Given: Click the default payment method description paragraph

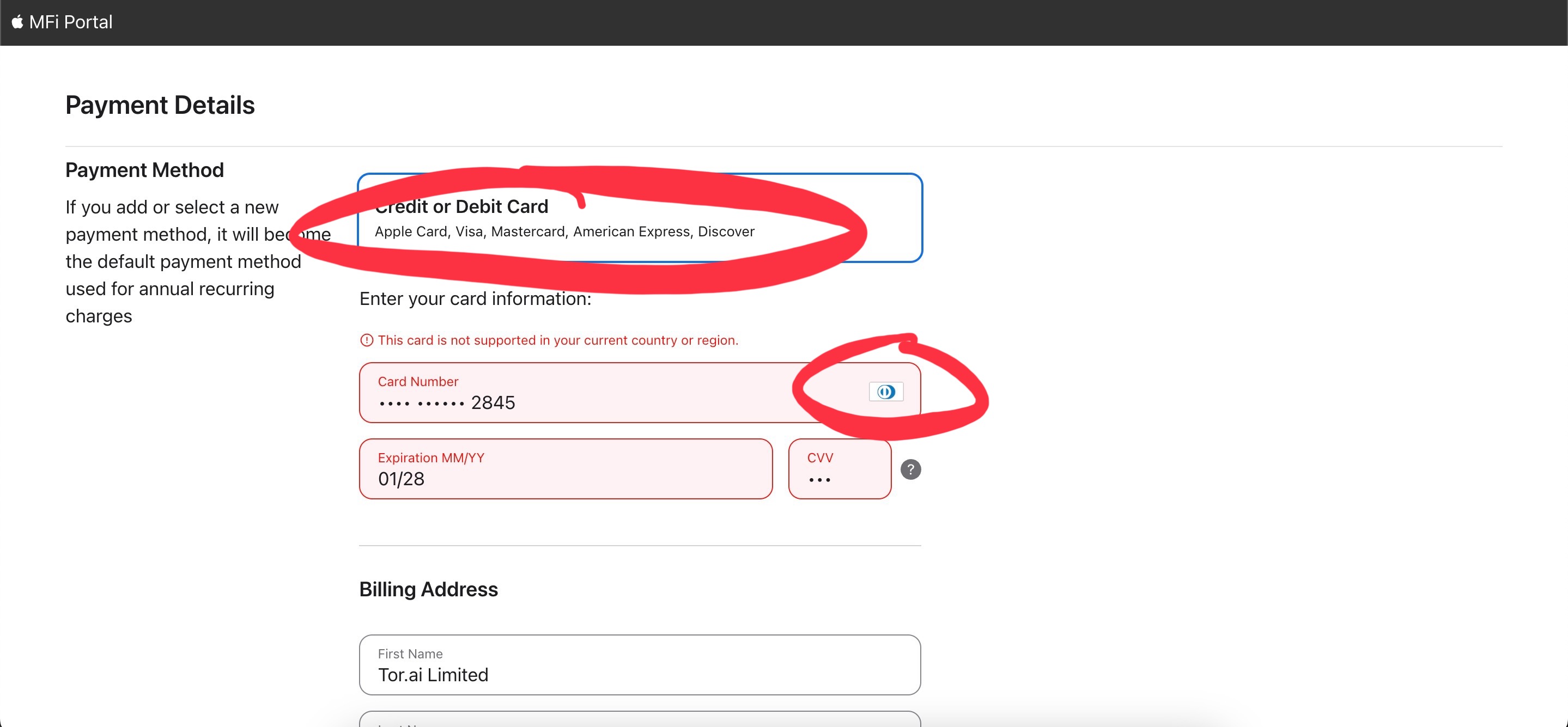Looking at the screenshot, I should (x=183, y=261).
